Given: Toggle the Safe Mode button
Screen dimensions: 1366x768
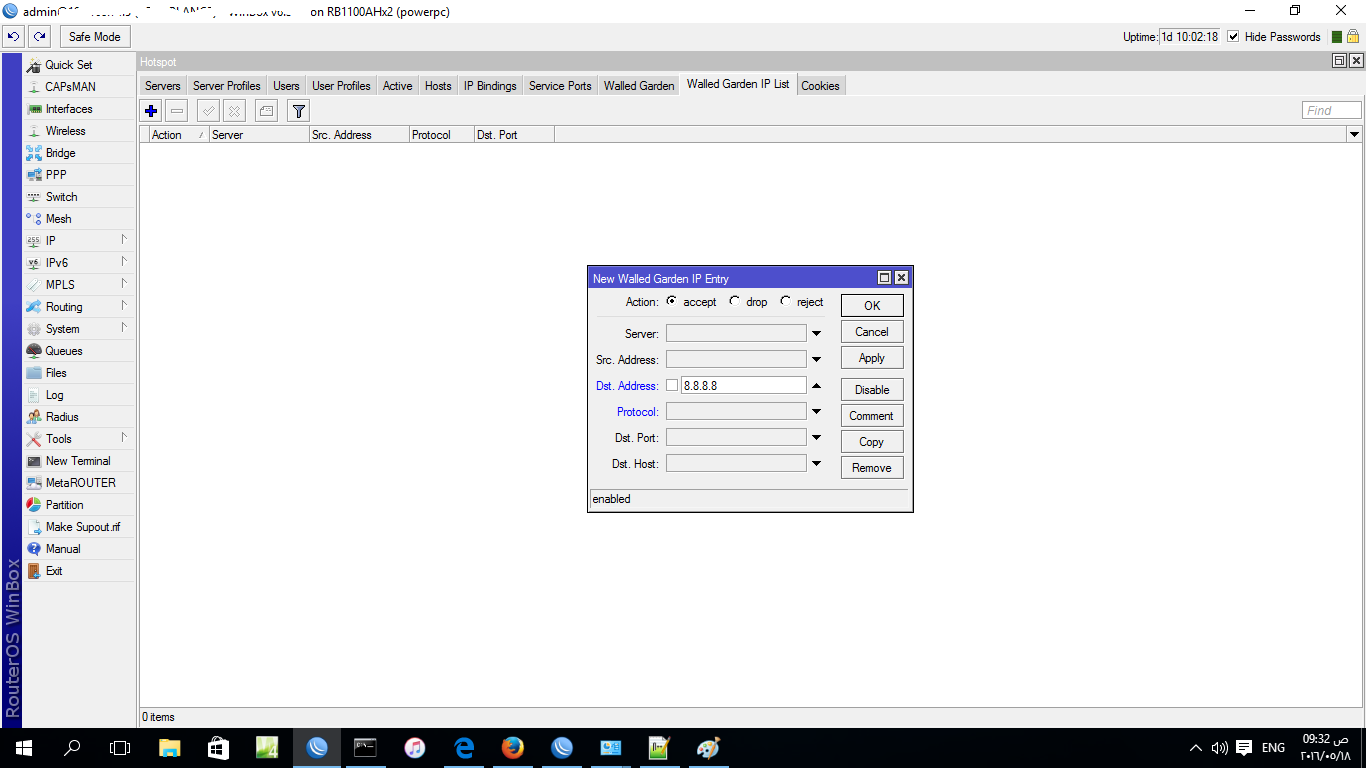Looking at the screenshot, I should tap(95, 37).
